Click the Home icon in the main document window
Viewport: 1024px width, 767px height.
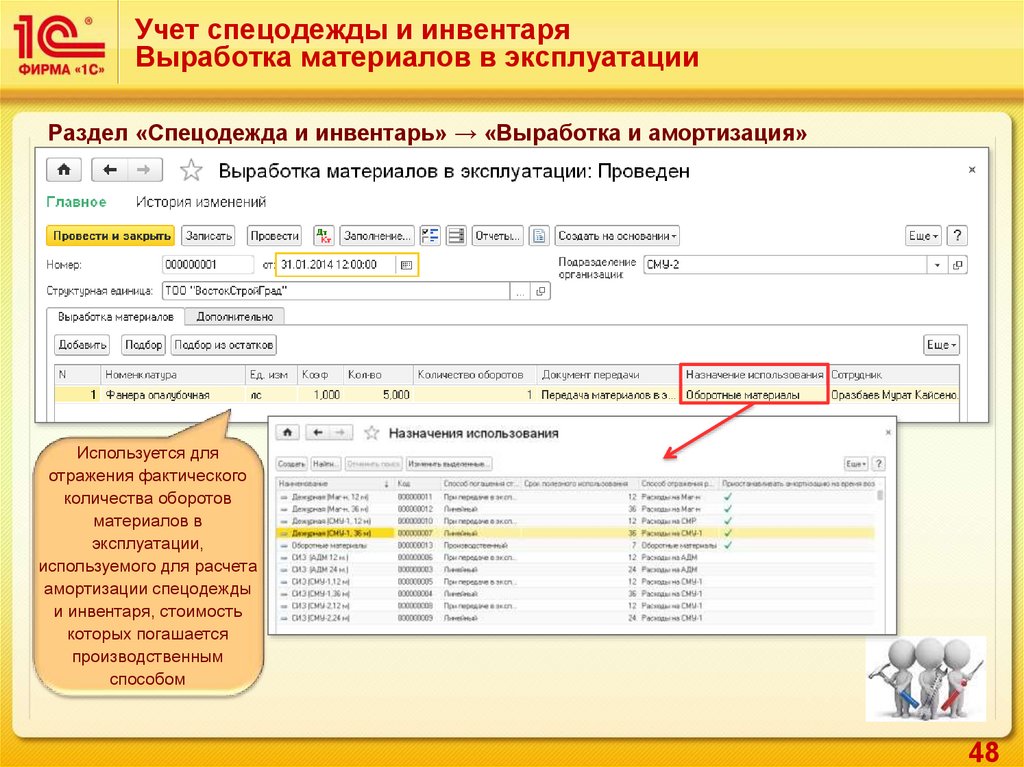point(64,170)
